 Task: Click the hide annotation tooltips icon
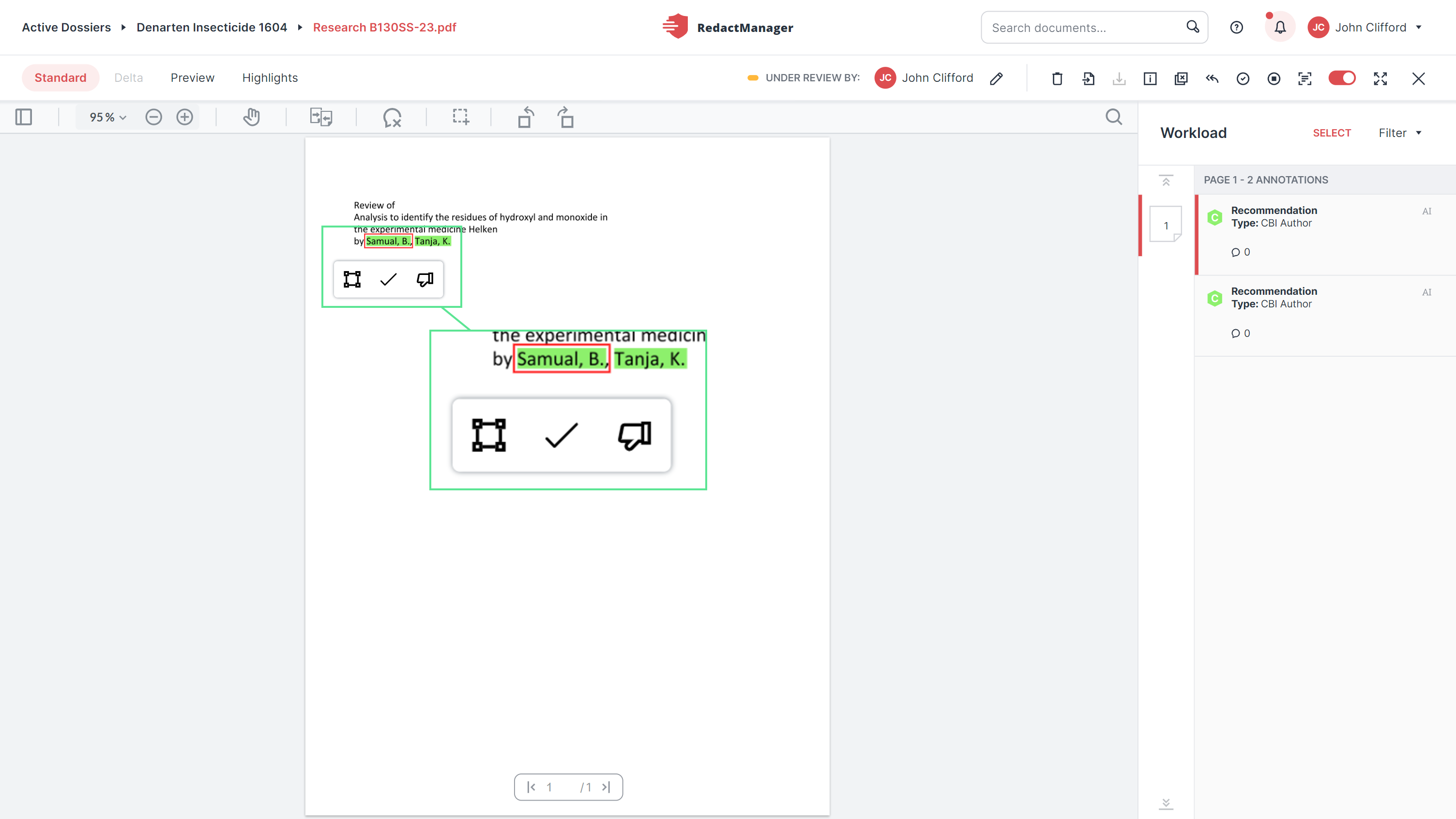click(392, 118)
